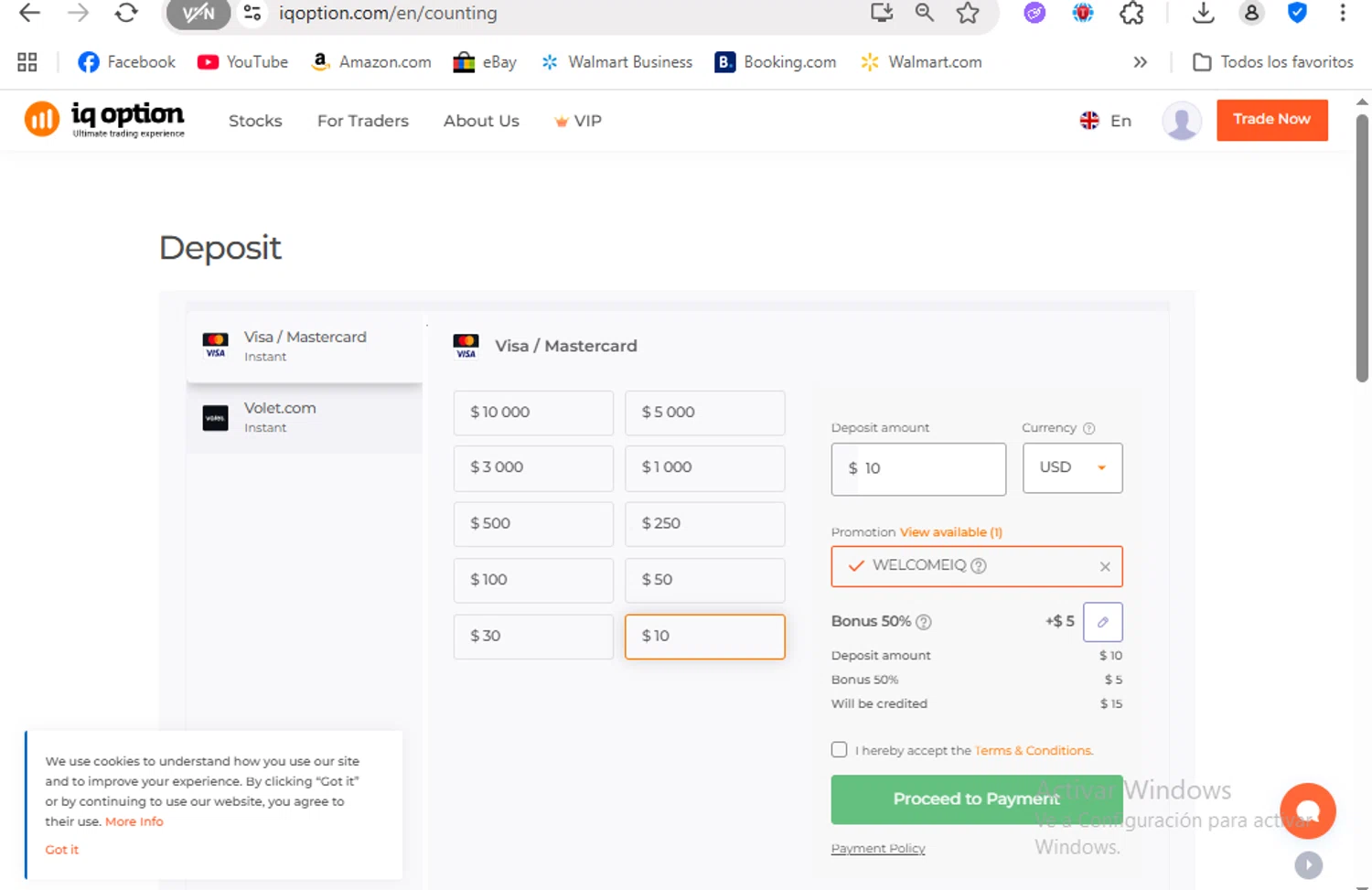The height and width of the screenshot is (890, 1372).
Task: Open the red shield extension icon
Action: pyautogui.click(x=1083, y=13)
